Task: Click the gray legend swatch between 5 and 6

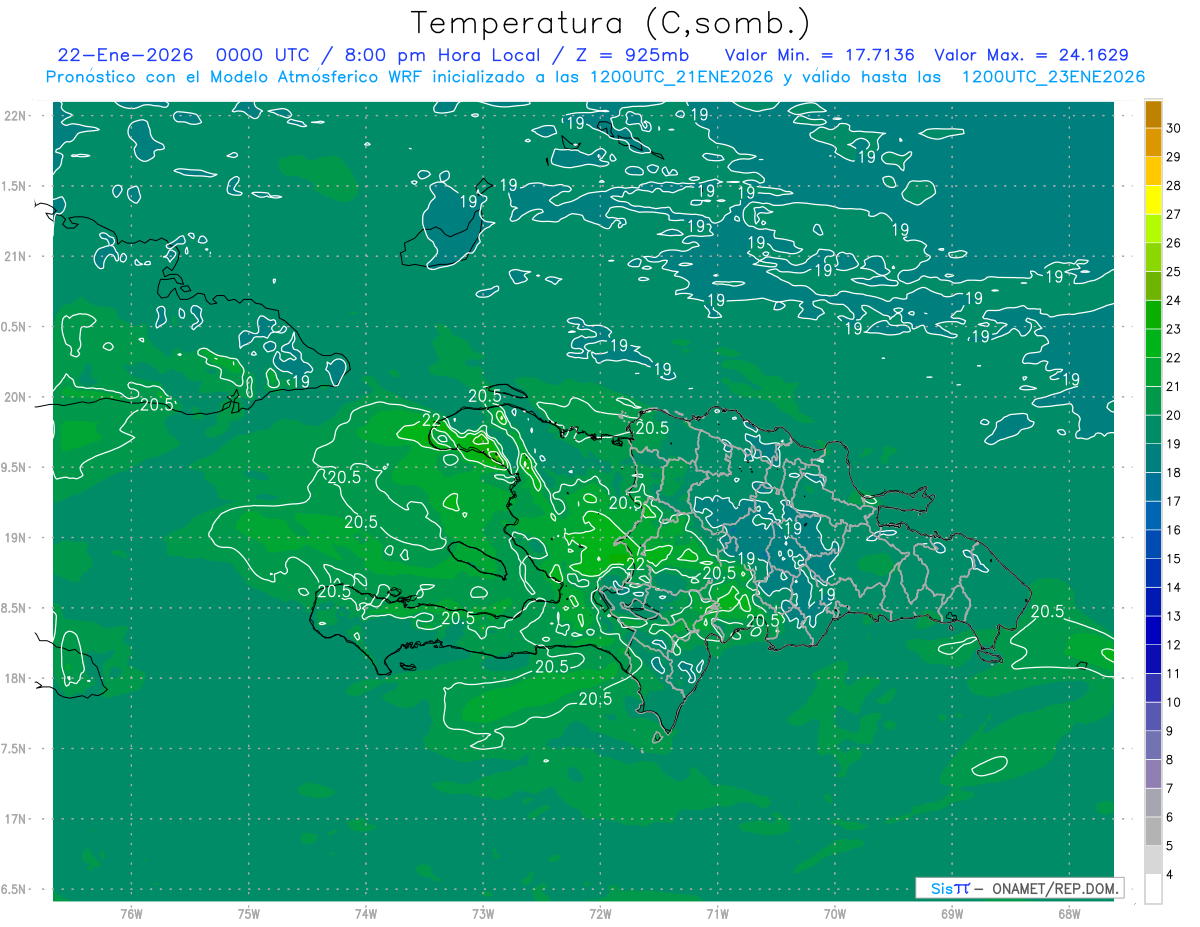Action: coord(1153,831)
